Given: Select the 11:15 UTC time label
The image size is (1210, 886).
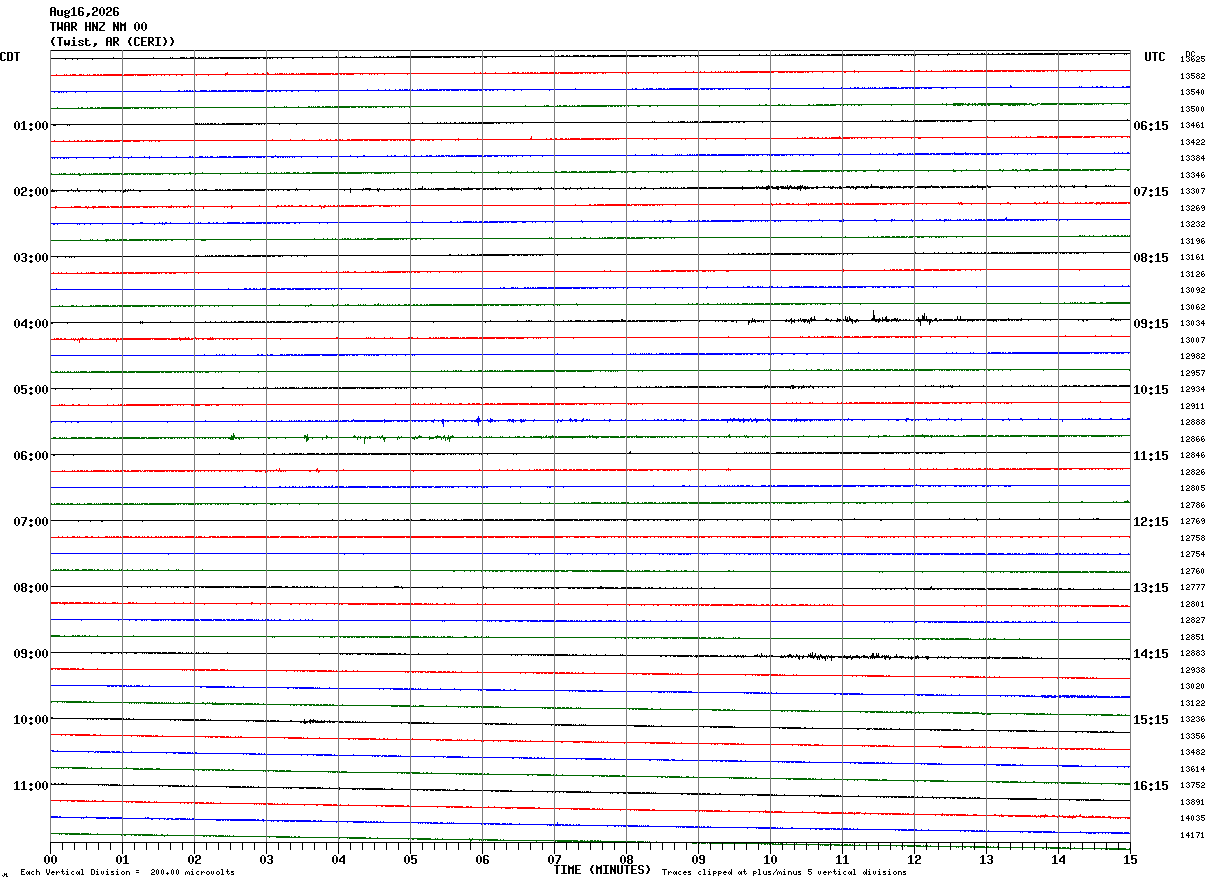Looking at the screenshot, I should point(1151,456).
